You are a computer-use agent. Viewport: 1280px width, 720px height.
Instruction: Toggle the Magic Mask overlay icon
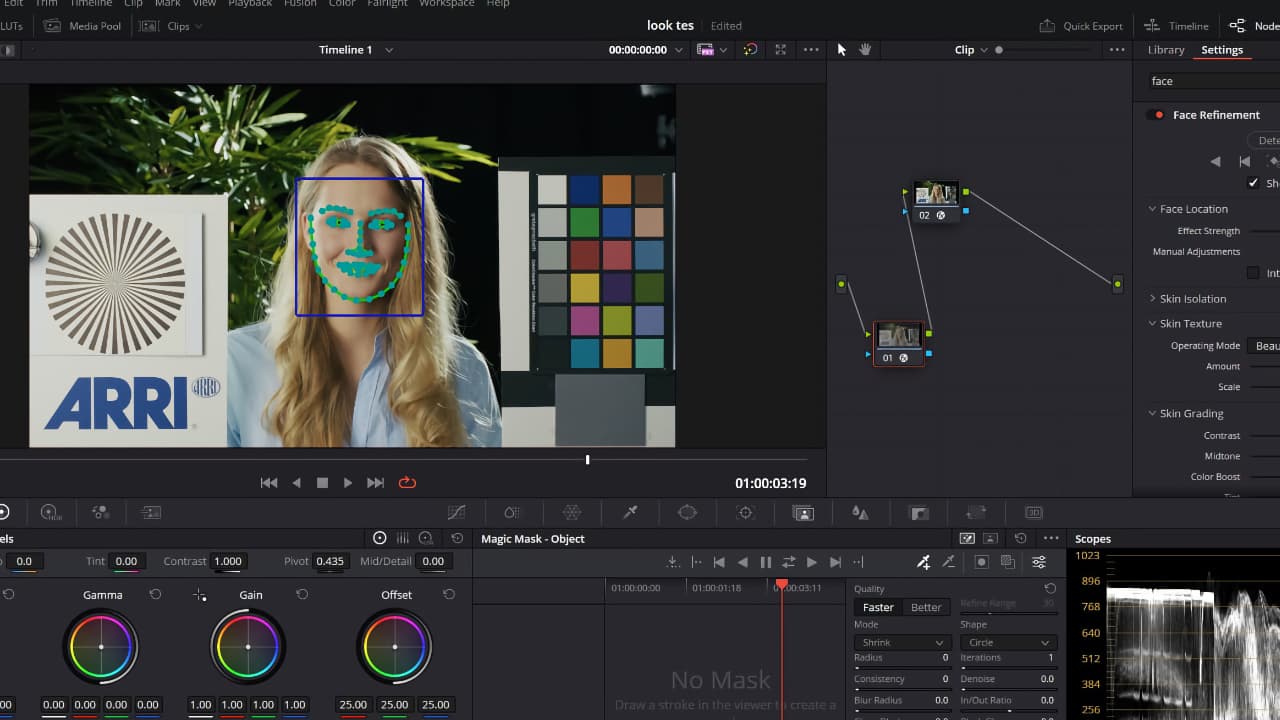982,562
